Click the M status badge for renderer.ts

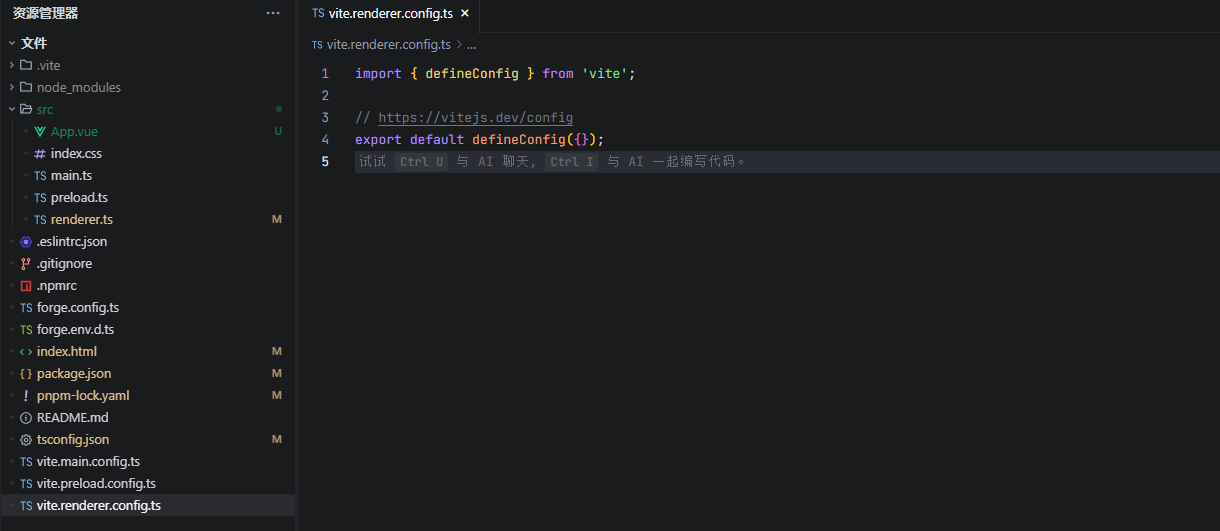(277, 219)
